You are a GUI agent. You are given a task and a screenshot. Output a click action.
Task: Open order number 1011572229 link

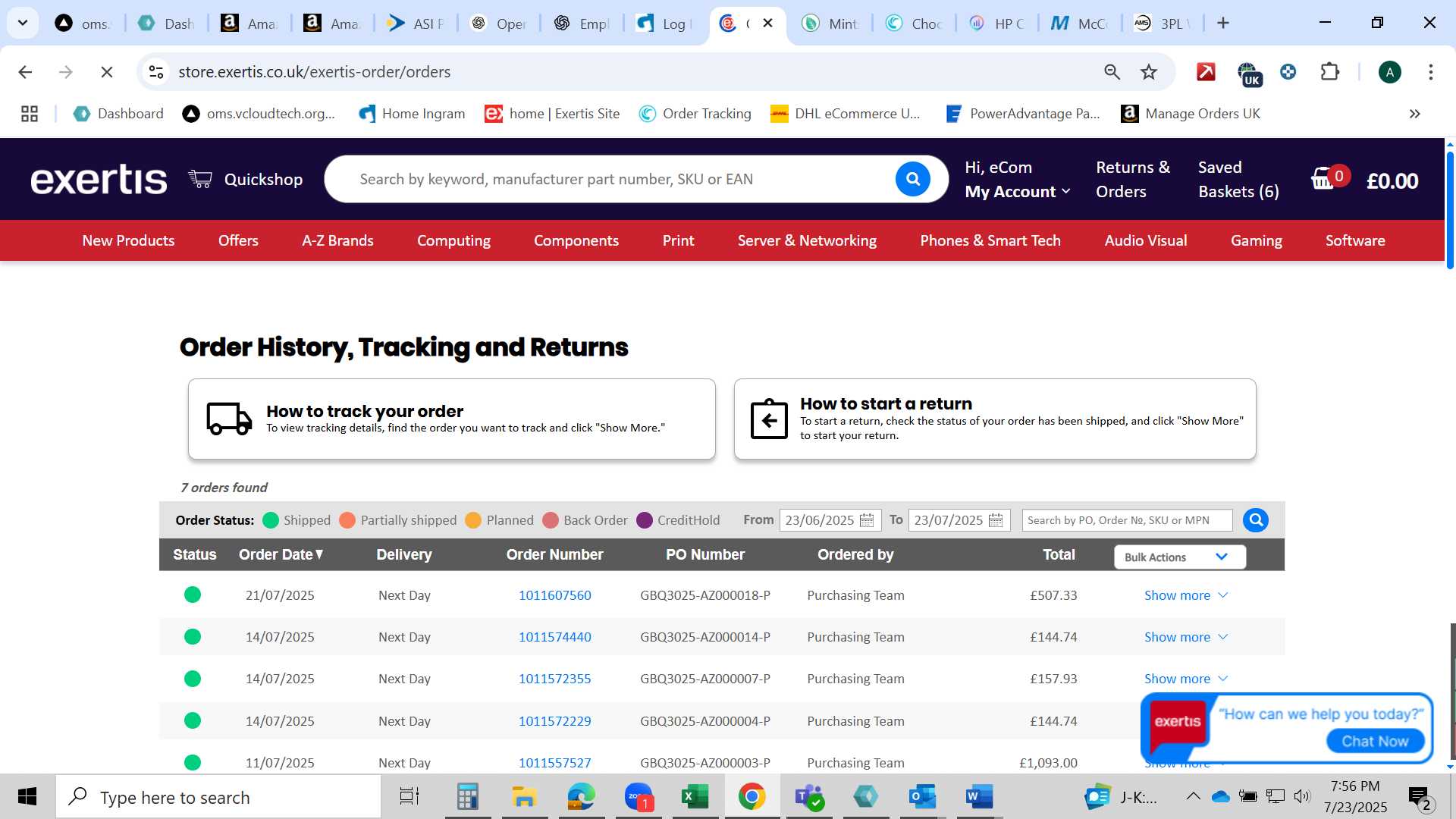[554, 721]
